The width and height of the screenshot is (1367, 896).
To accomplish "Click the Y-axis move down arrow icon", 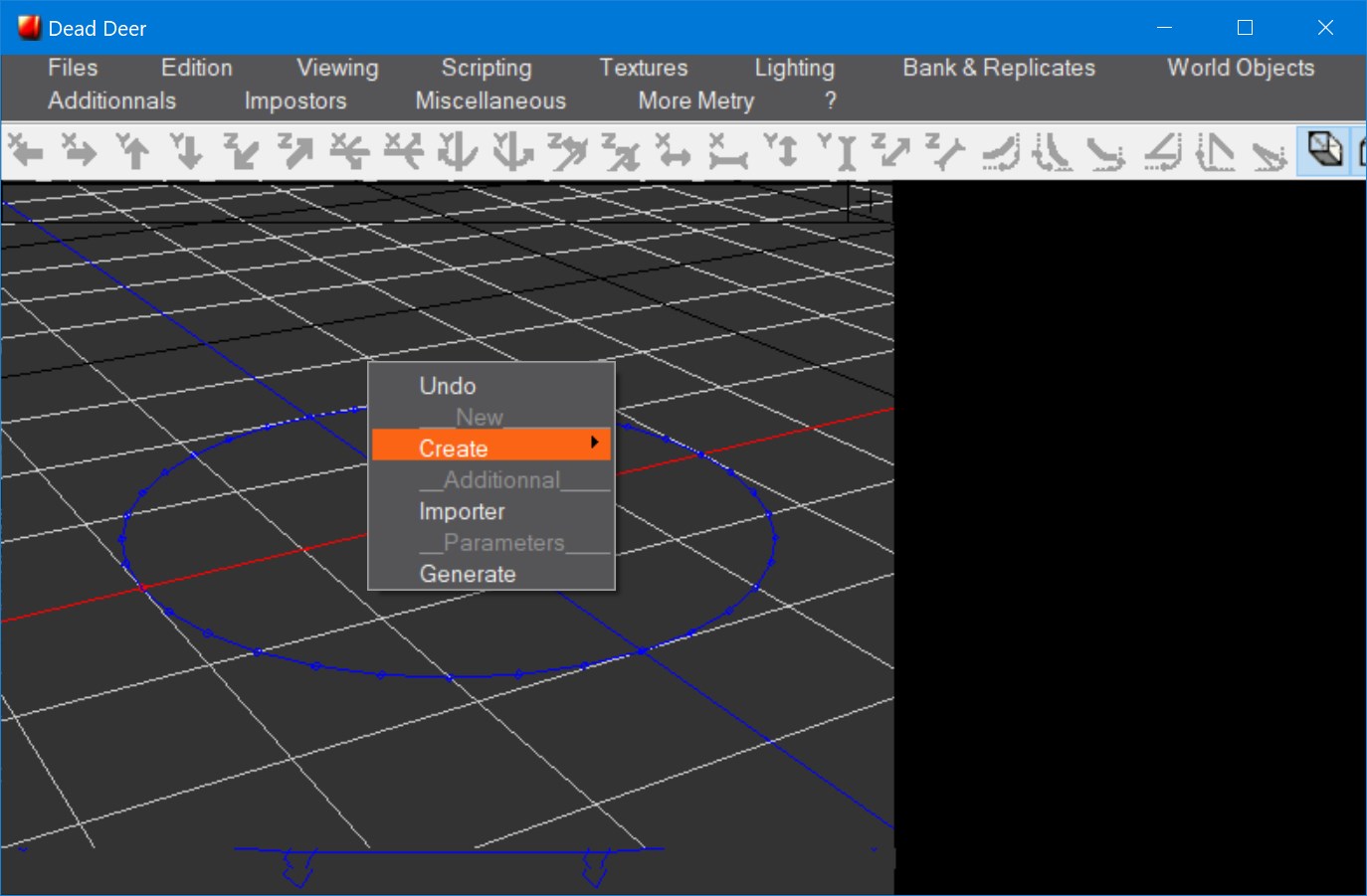I will (187, 151).
